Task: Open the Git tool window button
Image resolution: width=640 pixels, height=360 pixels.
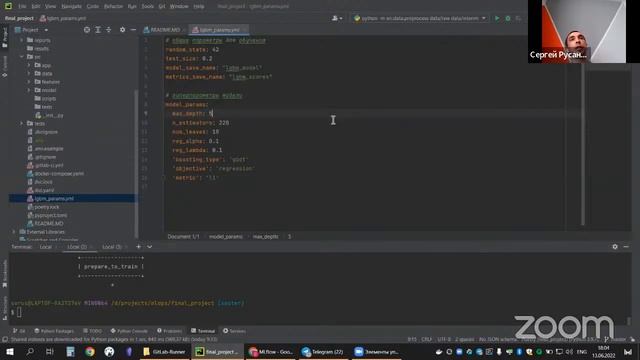Action: point(19,331)
